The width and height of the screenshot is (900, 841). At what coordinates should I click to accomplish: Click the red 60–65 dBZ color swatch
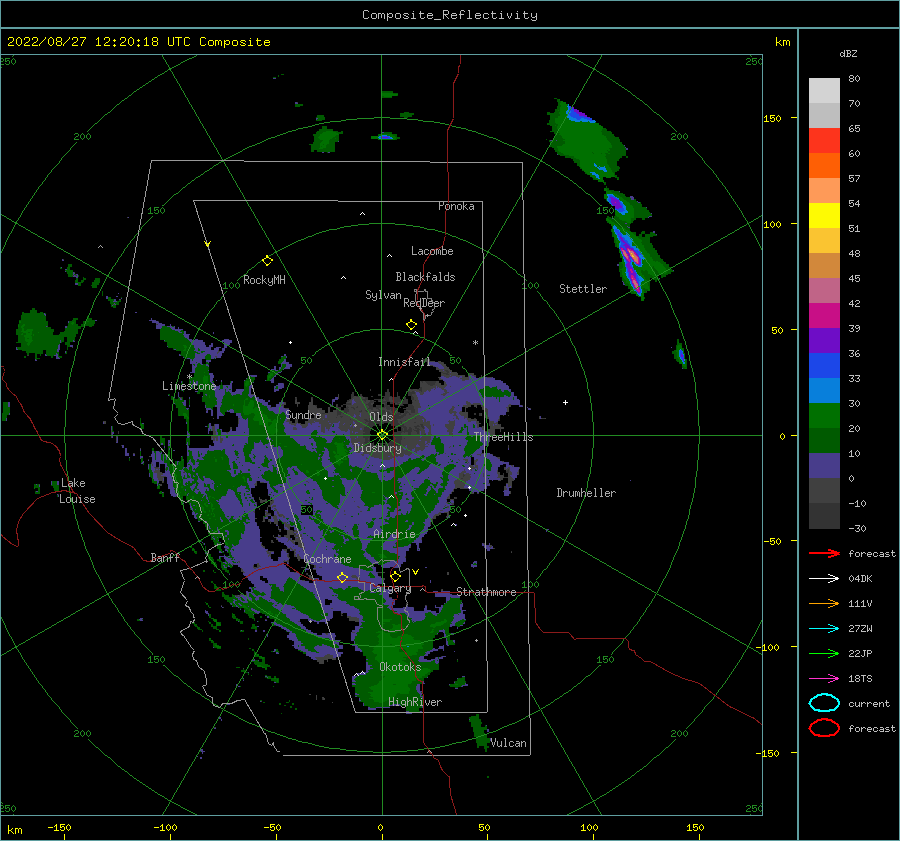(824, 141)
